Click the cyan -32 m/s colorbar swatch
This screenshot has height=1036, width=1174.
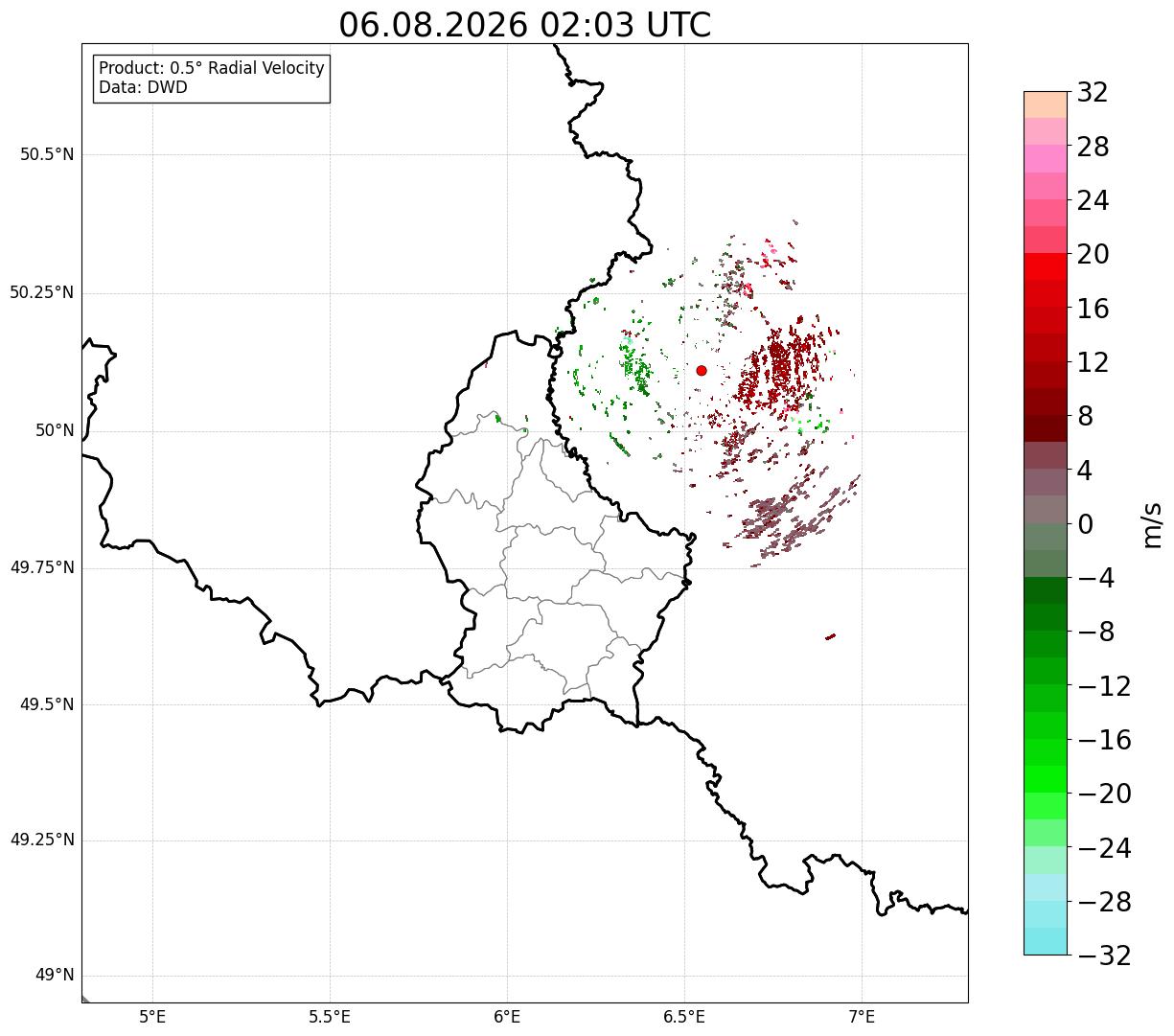click(1046, 941)
